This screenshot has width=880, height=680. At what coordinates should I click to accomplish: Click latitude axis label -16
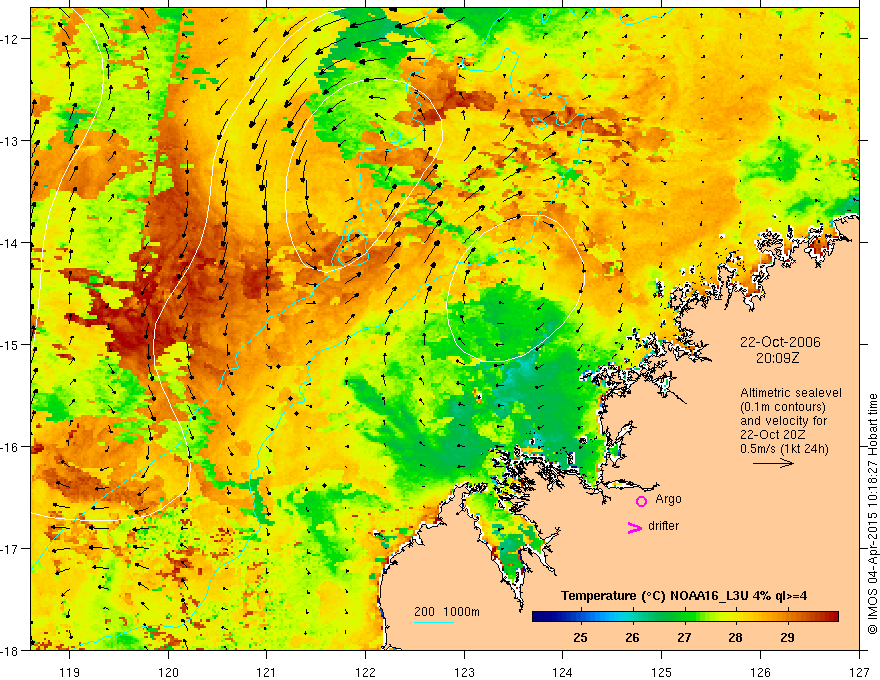pos(11,447)
